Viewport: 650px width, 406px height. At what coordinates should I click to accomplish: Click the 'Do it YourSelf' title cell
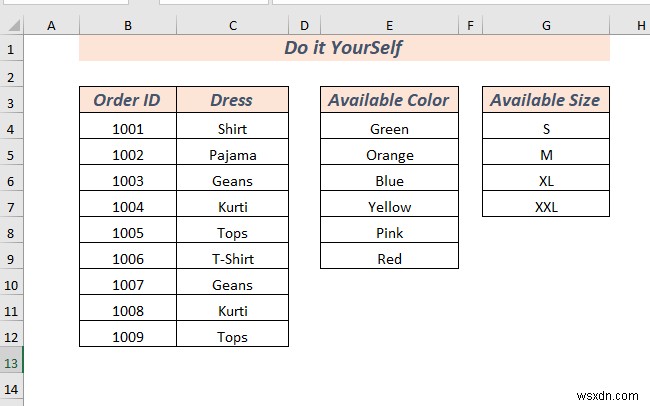point(344,48)
